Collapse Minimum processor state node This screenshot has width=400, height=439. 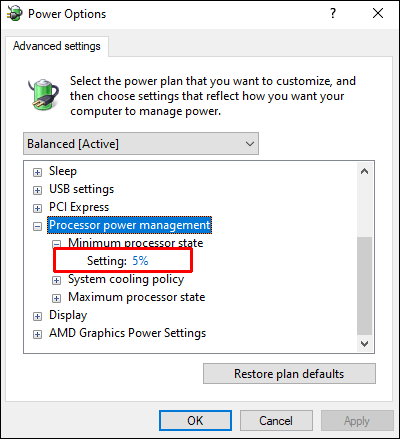click(56, 244)
